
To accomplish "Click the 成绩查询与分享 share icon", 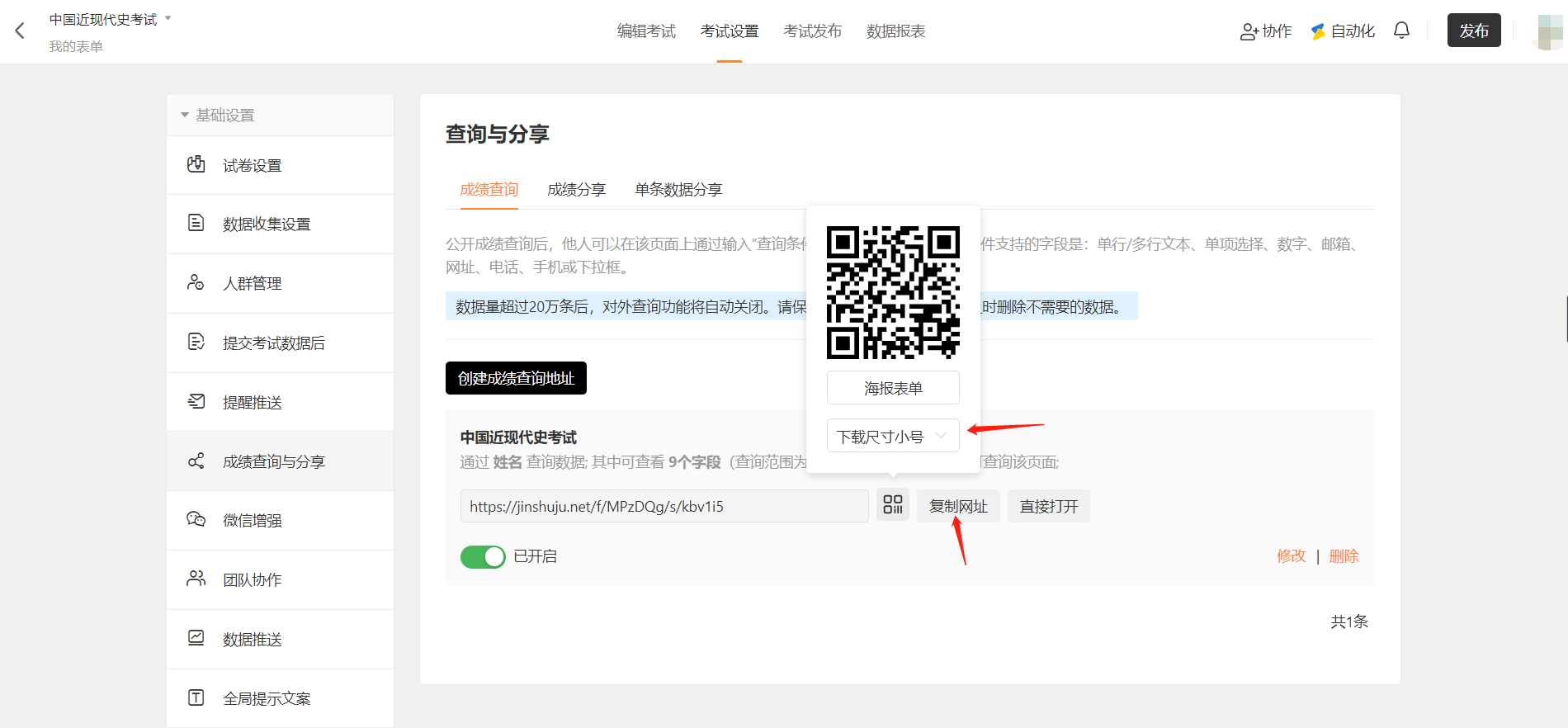I will pyautogui.click(x=196, y=461).
